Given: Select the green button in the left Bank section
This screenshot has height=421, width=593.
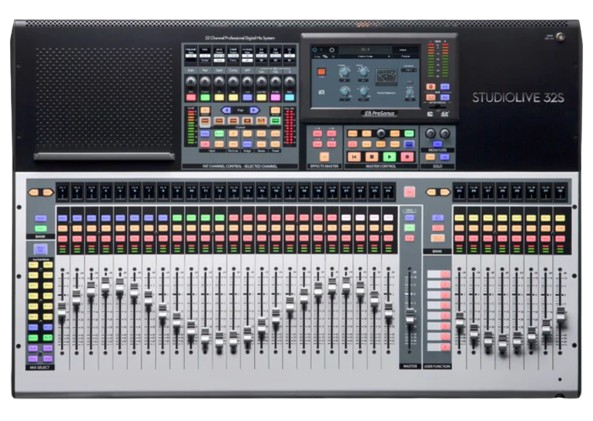Looking at the screenshot, I should (40, 228).
